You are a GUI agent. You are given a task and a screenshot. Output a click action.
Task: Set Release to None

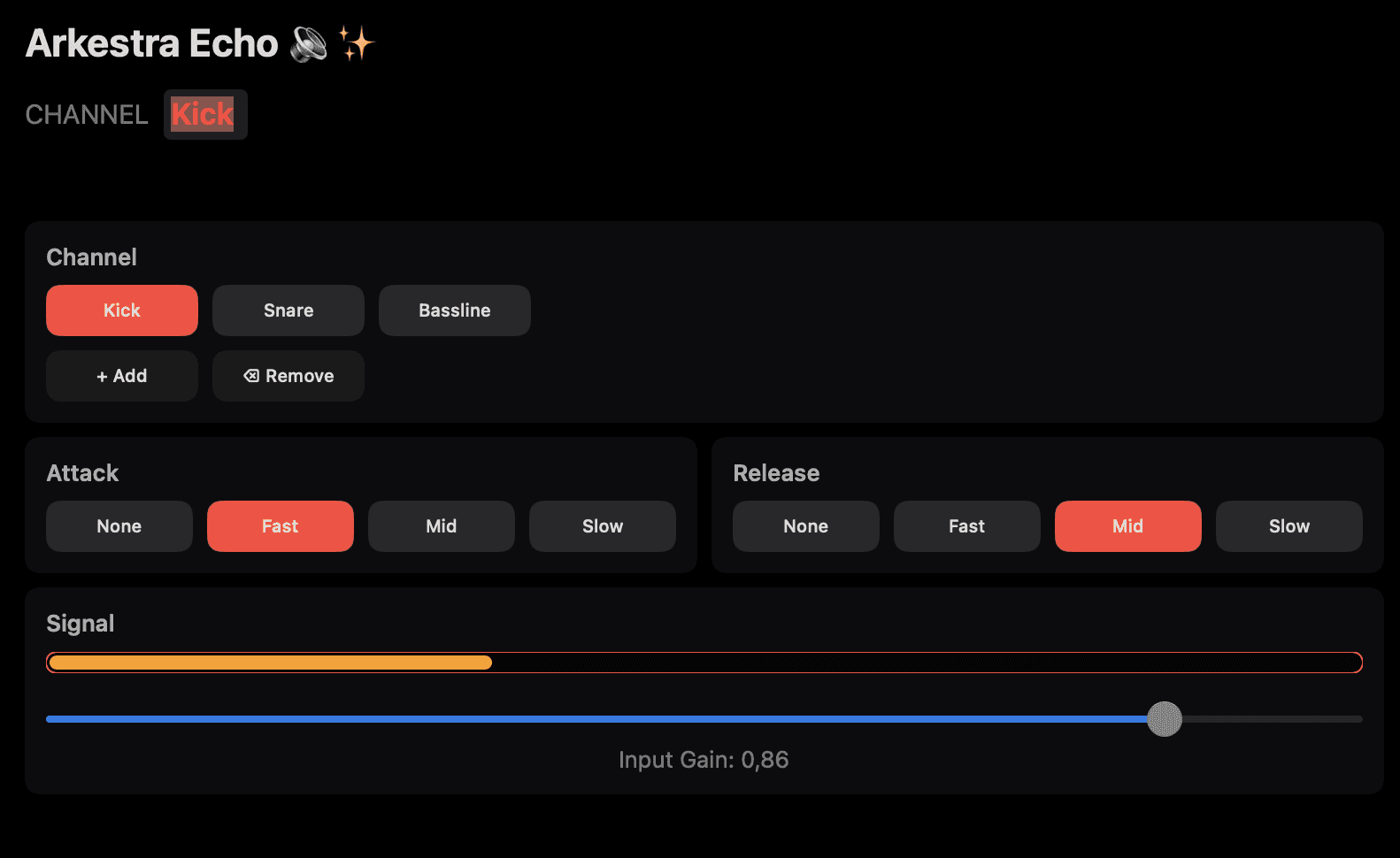tap(806, 526)
